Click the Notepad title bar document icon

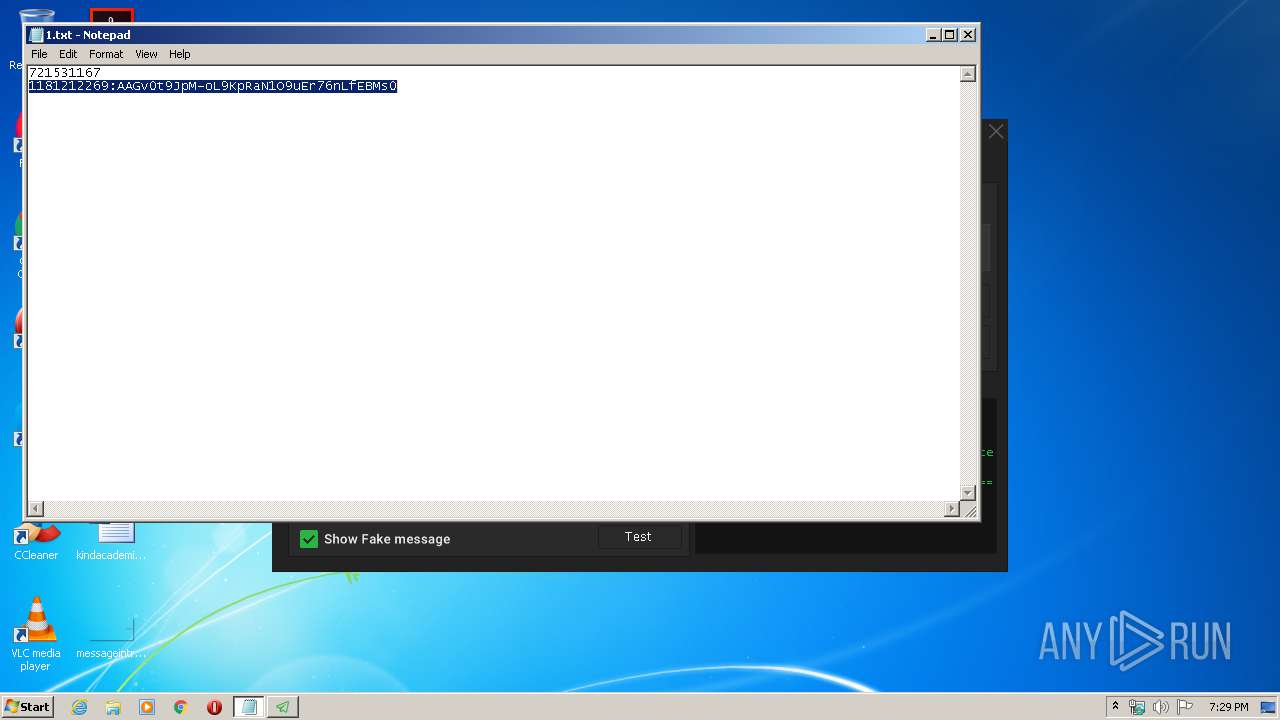coord(36,34)
